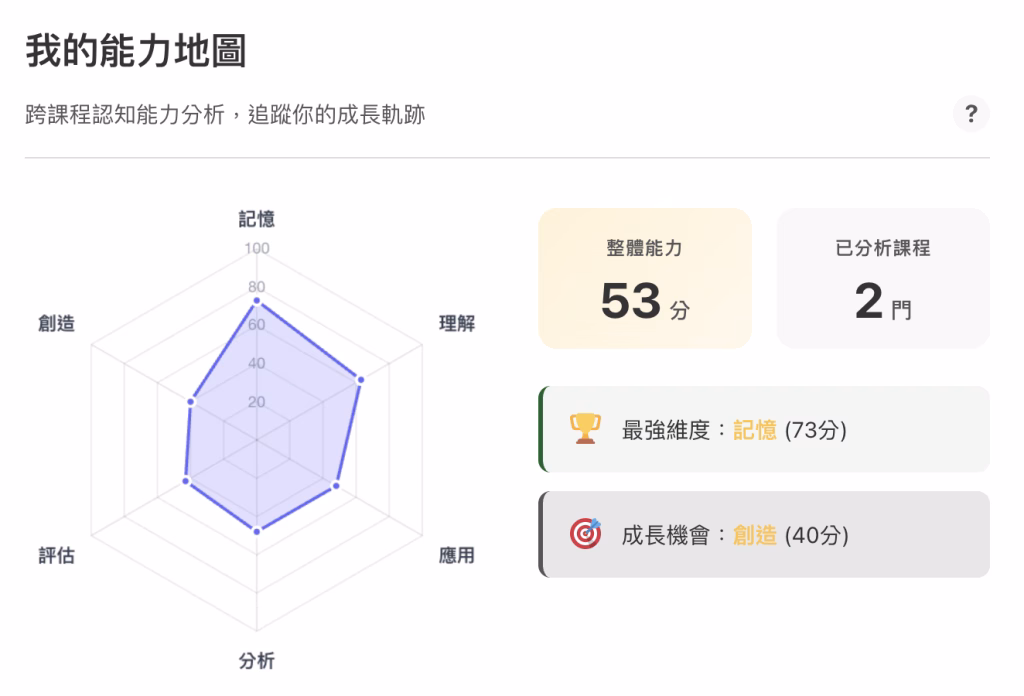Select the 應用 axis label
Viewport: 1024px width, 696px height.
click(457, 556)
